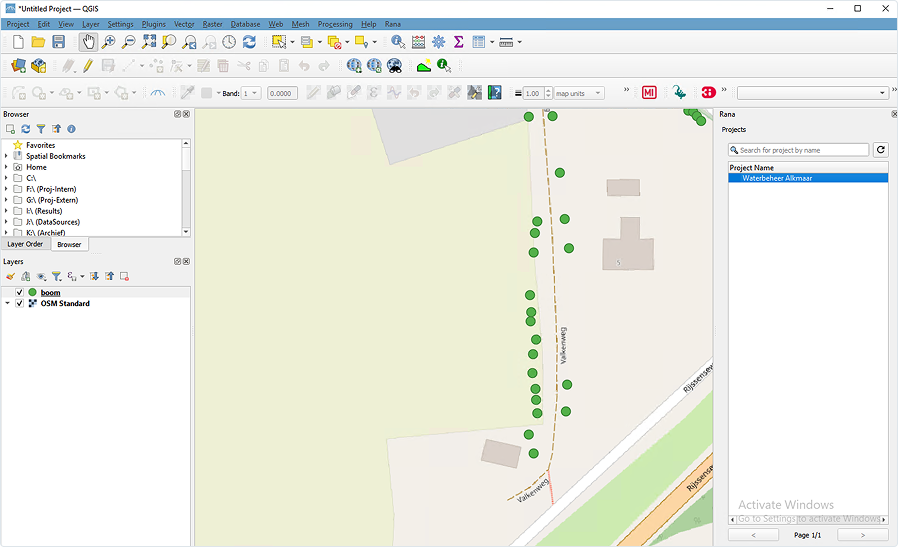
Task: Click the Zoom In magnifier tool
Action: coord(108,42)
